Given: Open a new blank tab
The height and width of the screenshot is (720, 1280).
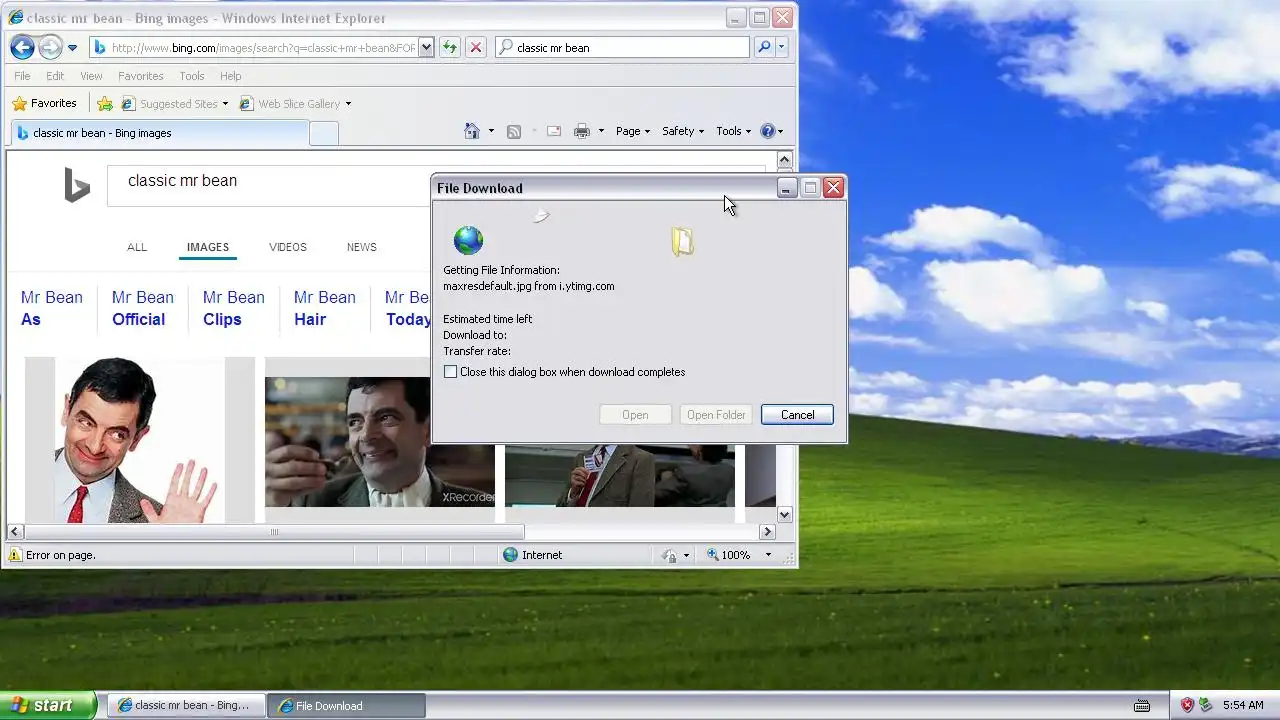Looking at the screenshot, I should [324, 133].
